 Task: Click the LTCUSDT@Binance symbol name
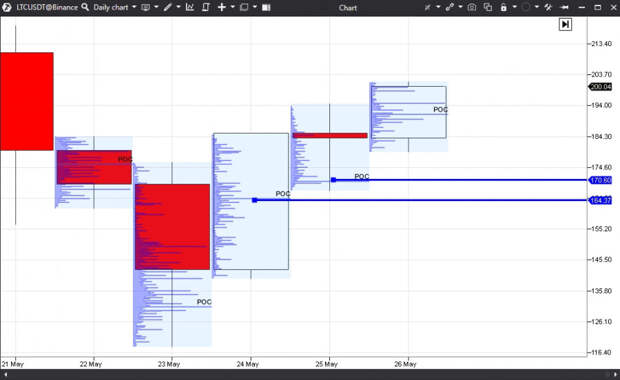coord(47,7)
